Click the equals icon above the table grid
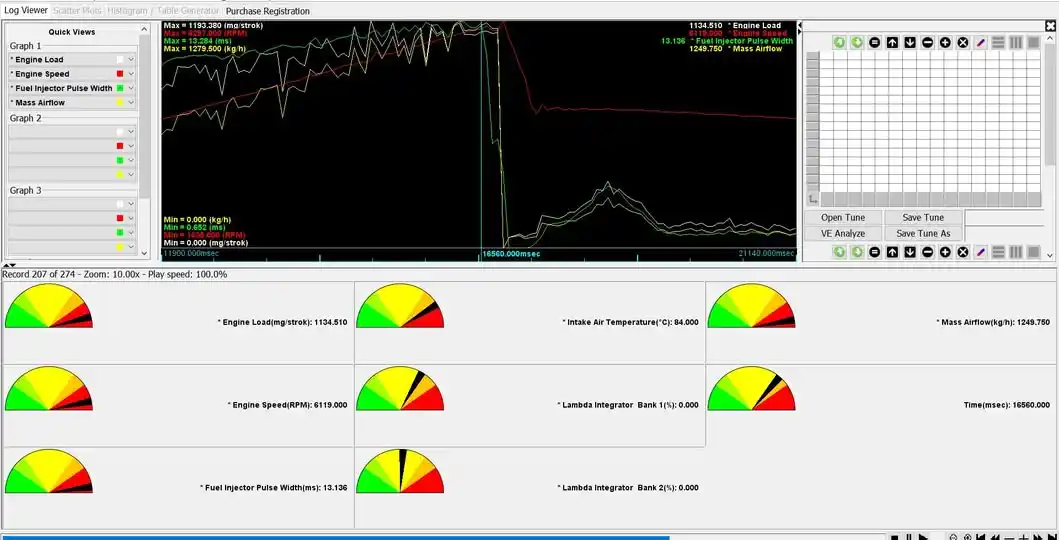Screen dimensions: 1059x540 tap(874, 43)
